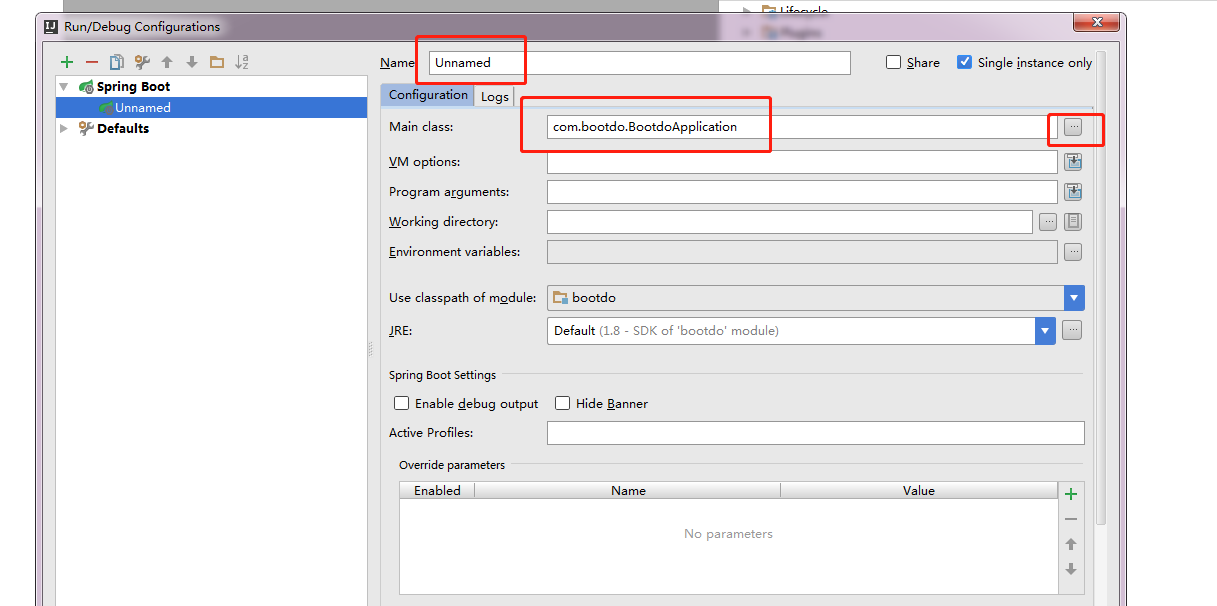Click the VM options input field
Viewport: 1217px width, 606px height.
pyautogui.click(x=802, y=162)
